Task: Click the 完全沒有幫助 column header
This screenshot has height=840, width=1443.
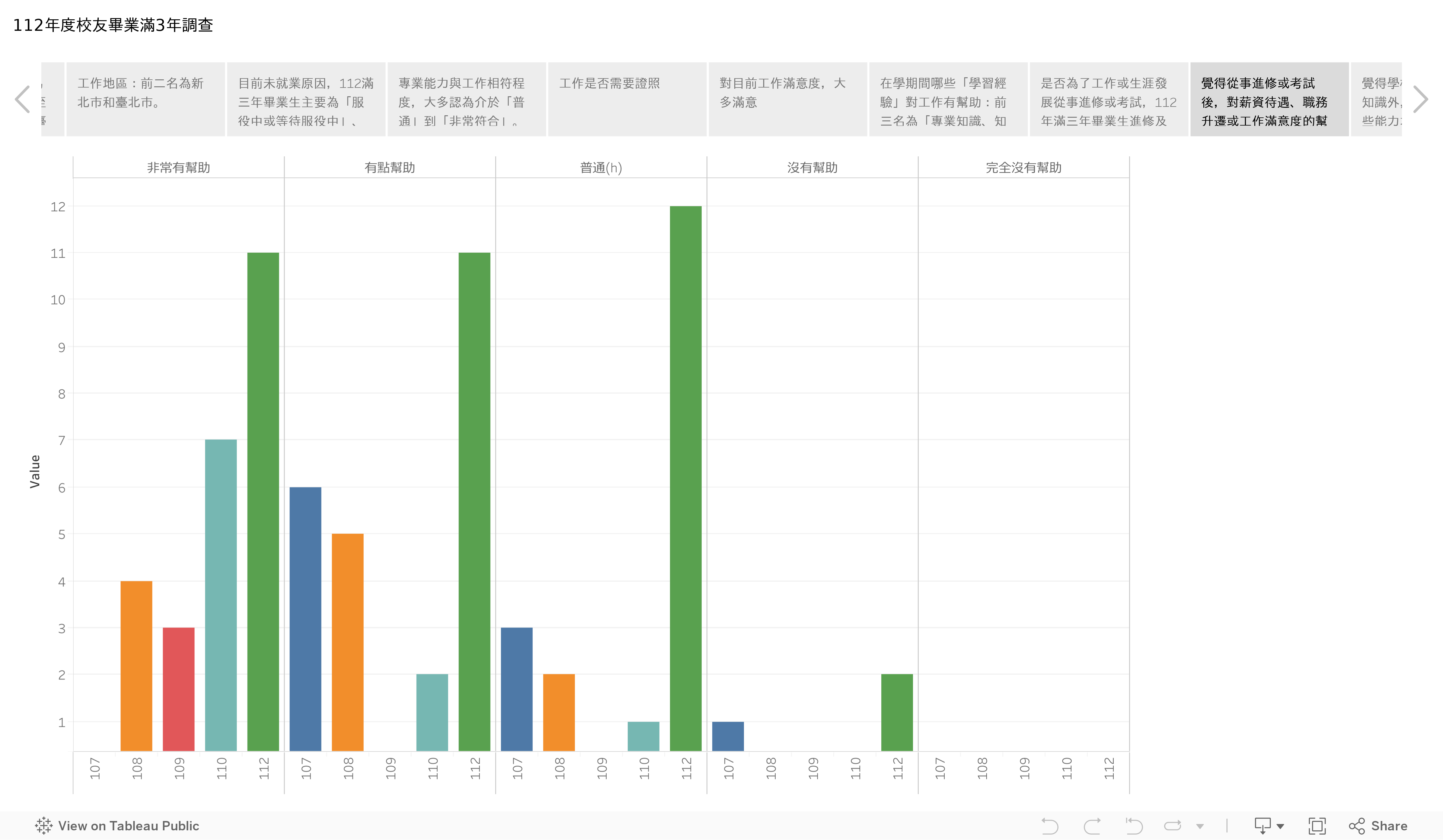Action: [1024, 167]
